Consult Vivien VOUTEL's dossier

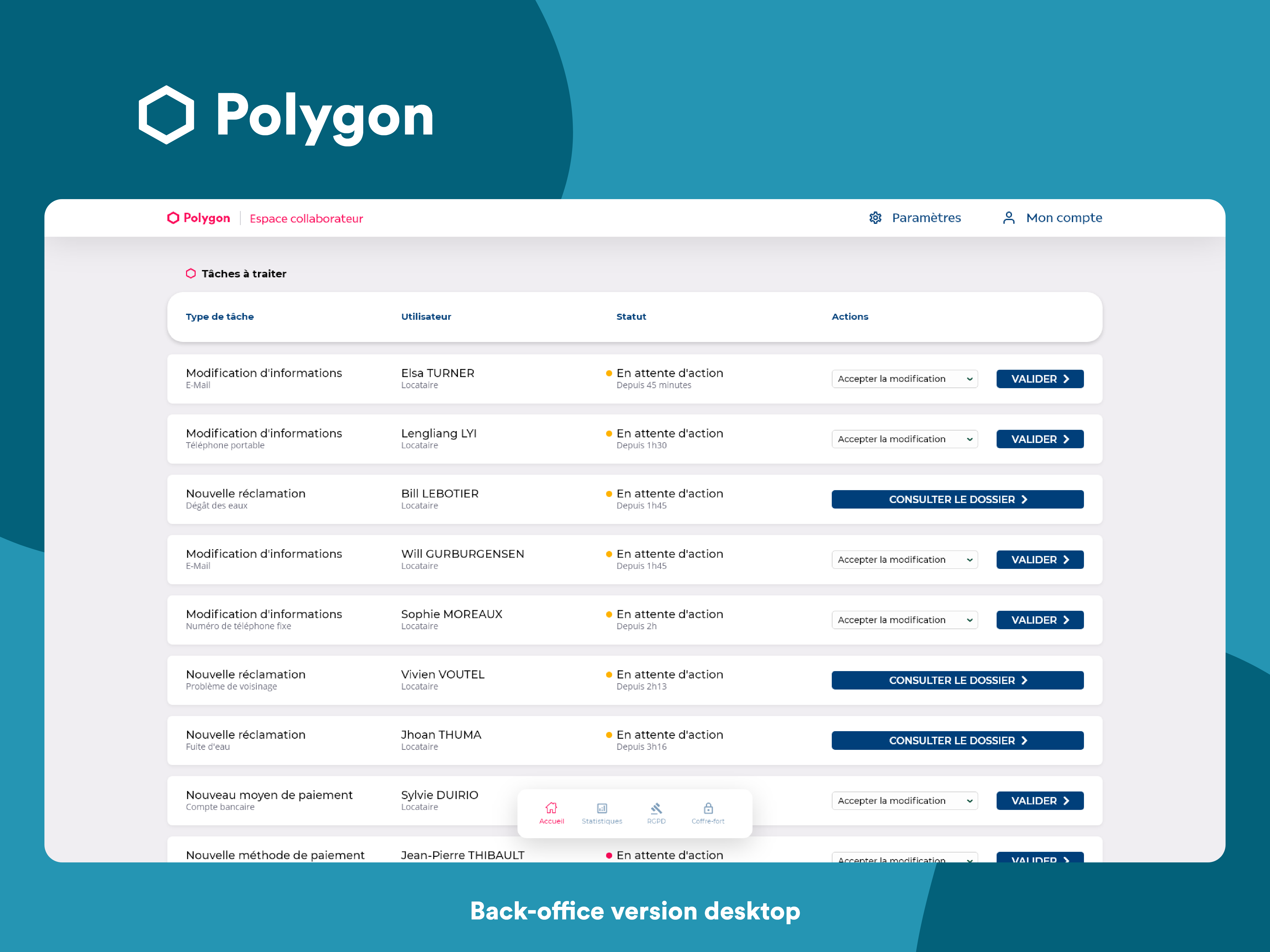[x=958, y=680]
